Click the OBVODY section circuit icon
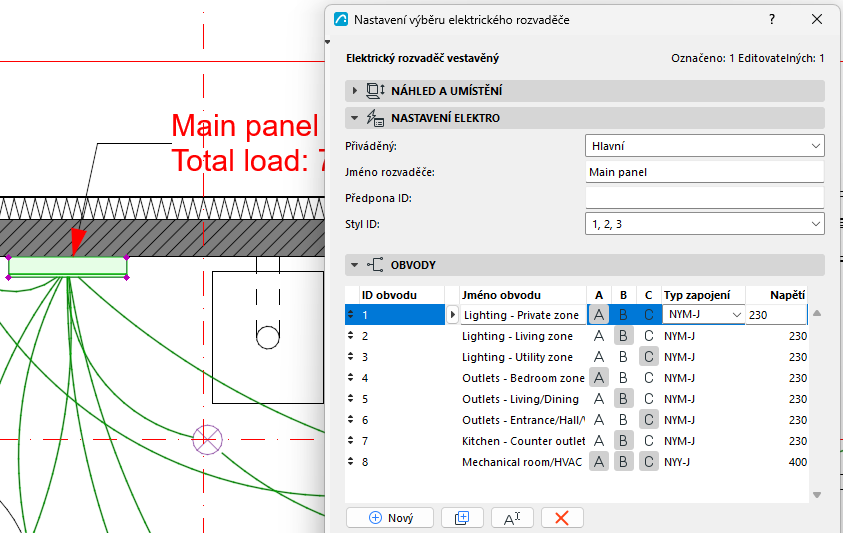 coord(375,265)
